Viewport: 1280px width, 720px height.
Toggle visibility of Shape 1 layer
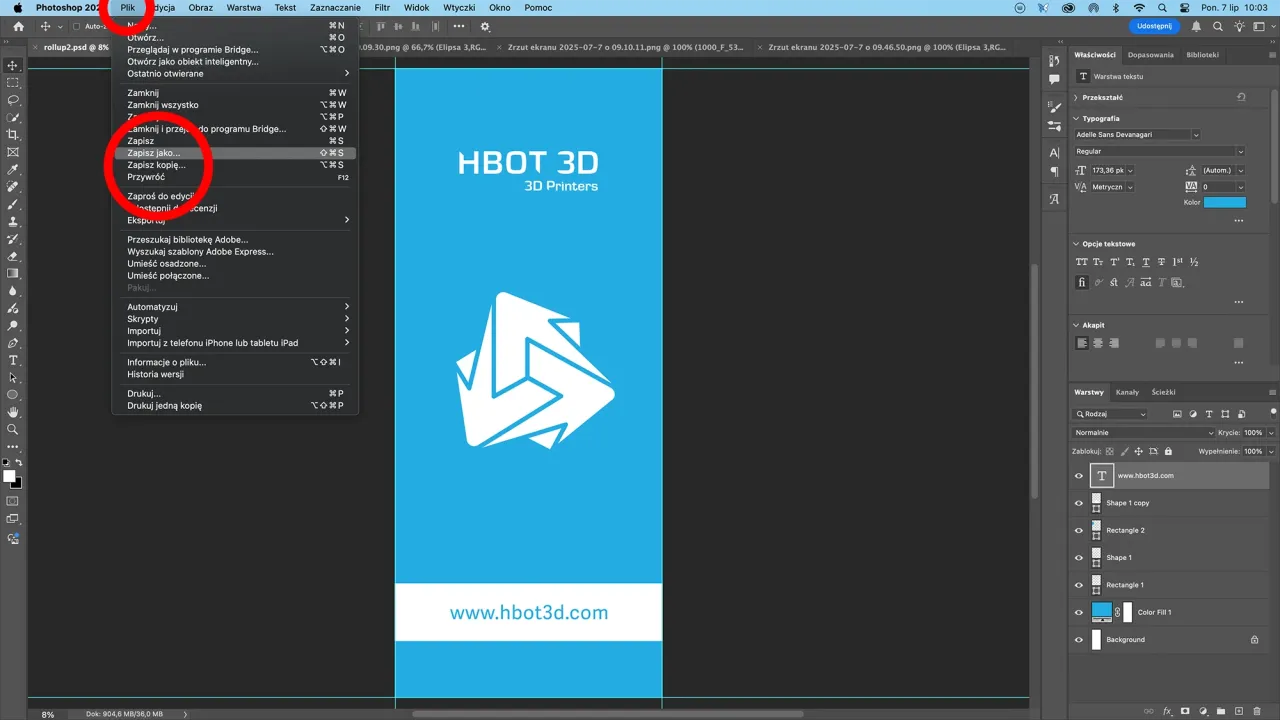[x=1078, y=558]
